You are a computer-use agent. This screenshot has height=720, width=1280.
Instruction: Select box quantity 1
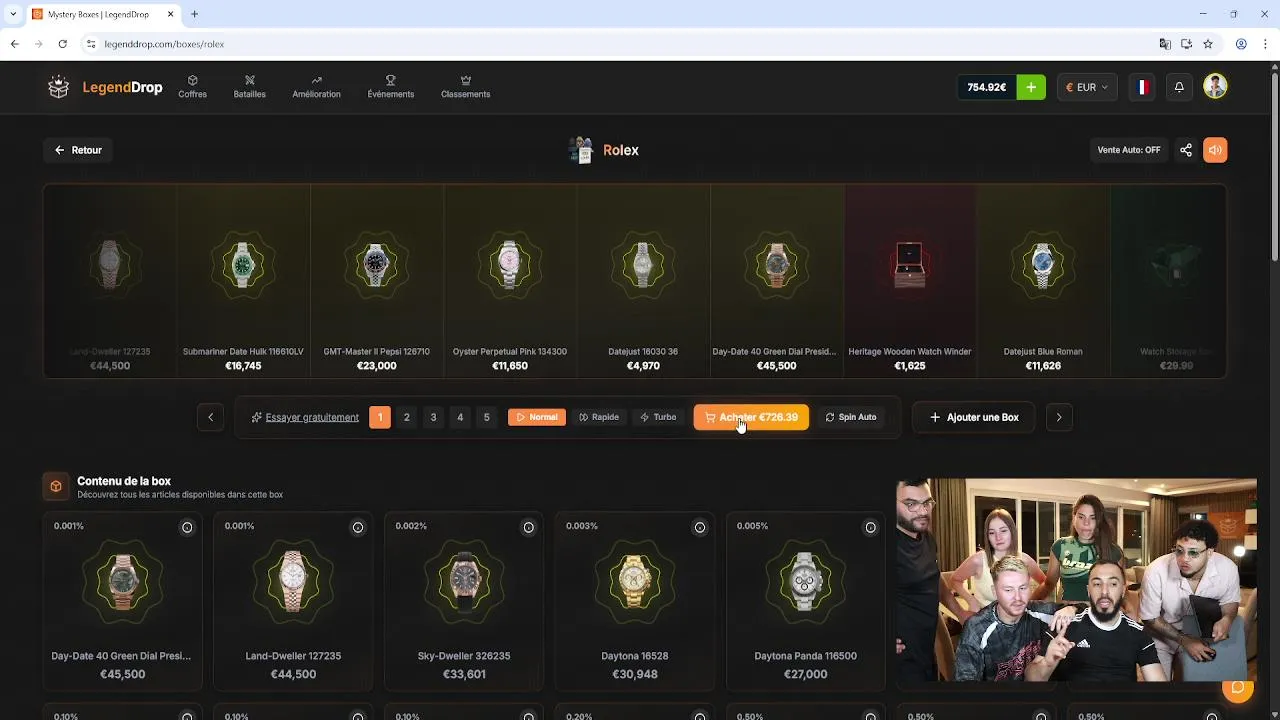pos(380,417)
